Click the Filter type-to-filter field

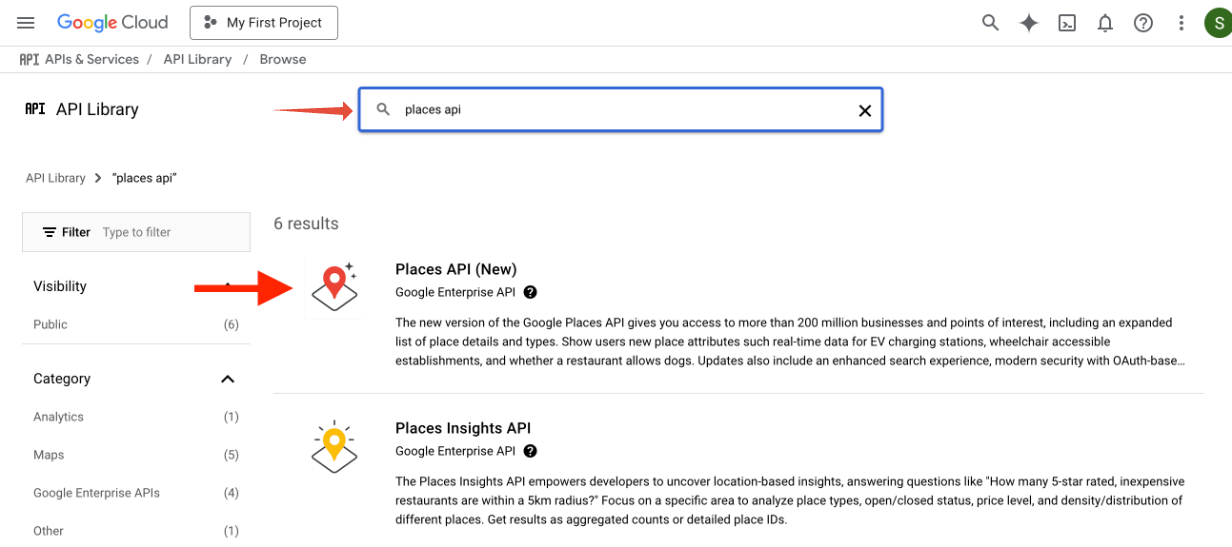click(136, 232)
